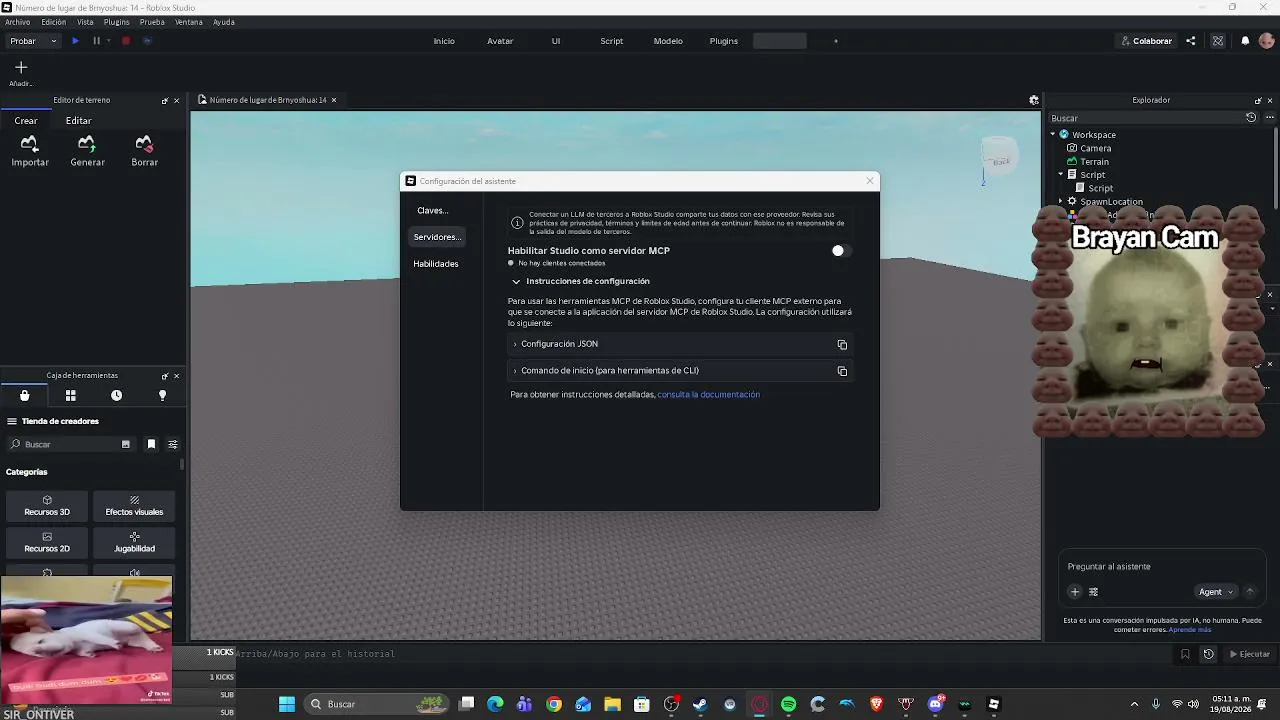This screenshot has height=720, width=1280.
Task: Start the playtest with the blue play icon
Action: 75,41
